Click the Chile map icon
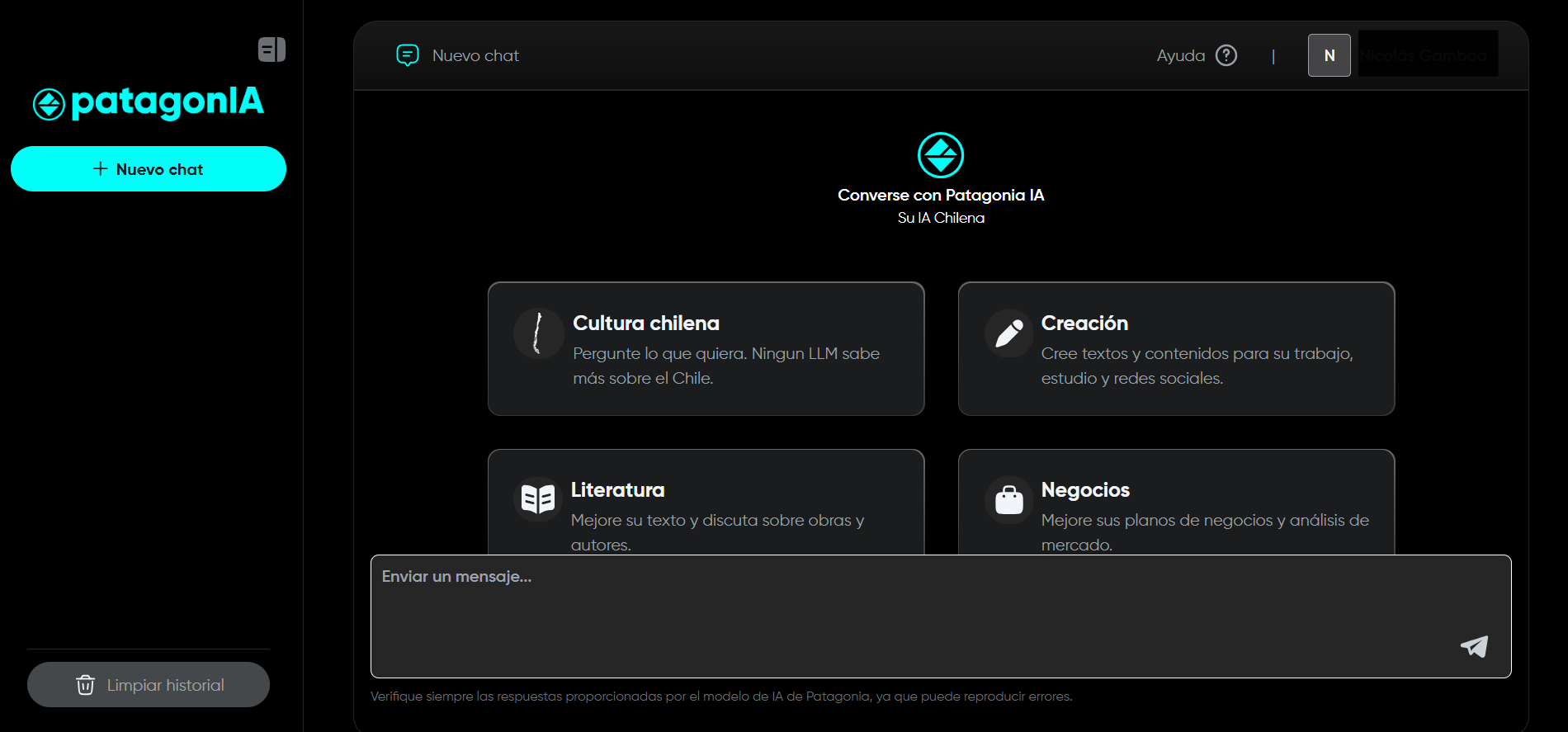Screen dimensions: 1568x732 pyautogui.click(x=538, y=333)
